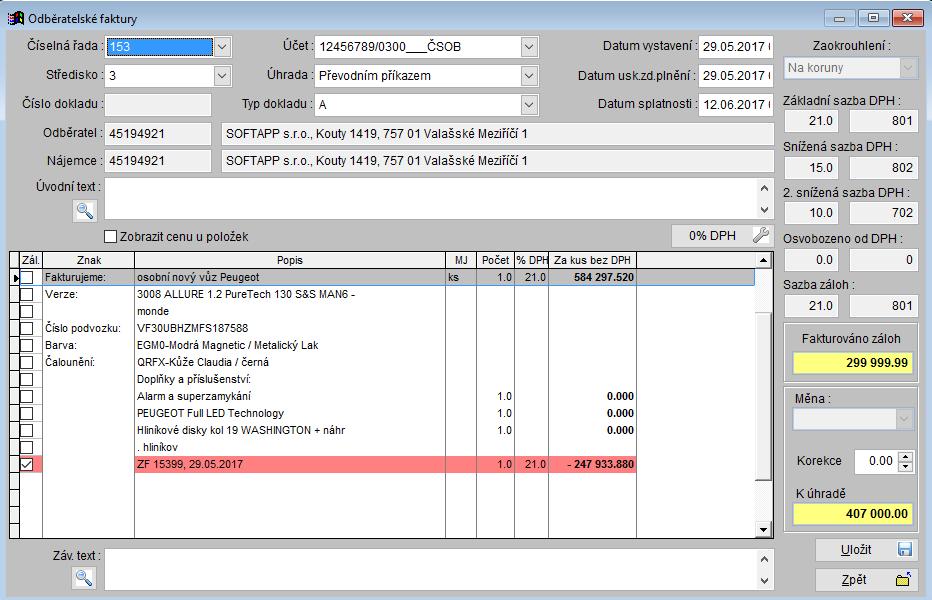Click the Uložit button

click(x=866, y=550)
